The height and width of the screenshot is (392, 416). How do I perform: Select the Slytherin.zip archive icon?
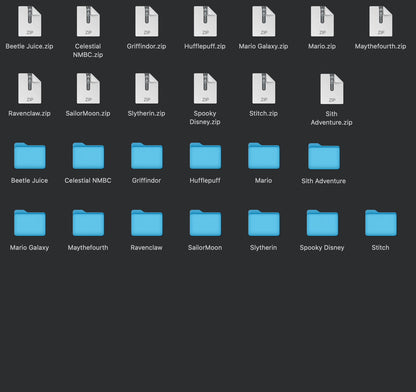point(147,88)
